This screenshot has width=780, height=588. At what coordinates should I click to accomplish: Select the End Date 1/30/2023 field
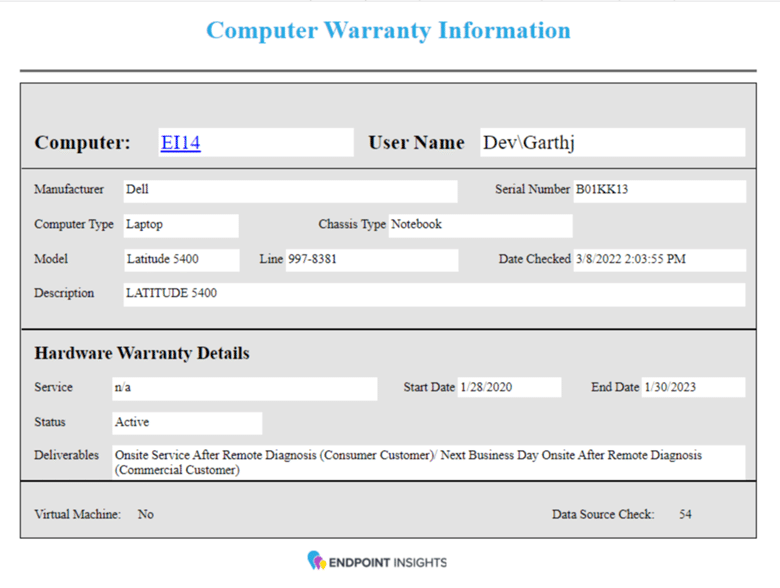coord(693,388)
